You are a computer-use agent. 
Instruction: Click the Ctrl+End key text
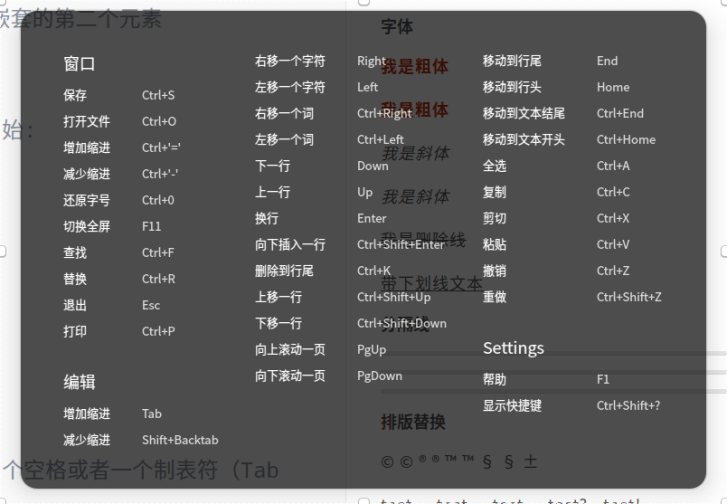(620, 113)
